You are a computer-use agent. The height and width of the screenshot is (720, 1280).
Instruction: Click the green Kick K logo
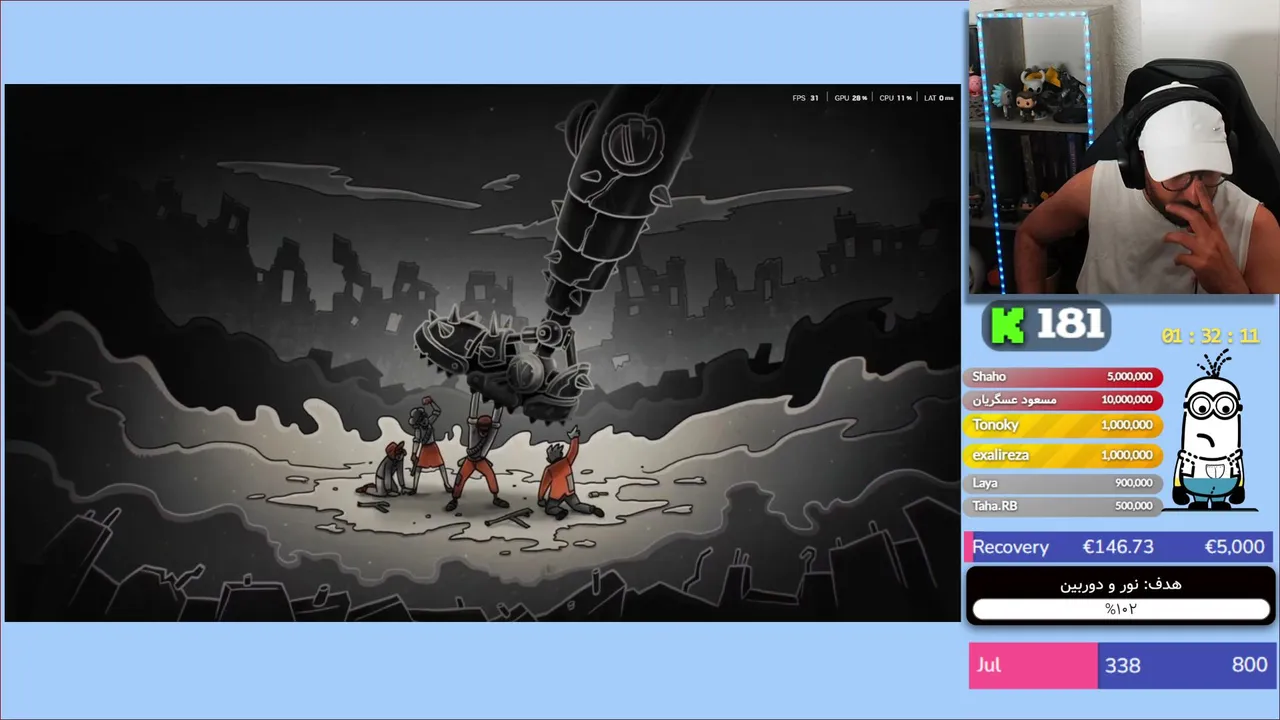1008,326
